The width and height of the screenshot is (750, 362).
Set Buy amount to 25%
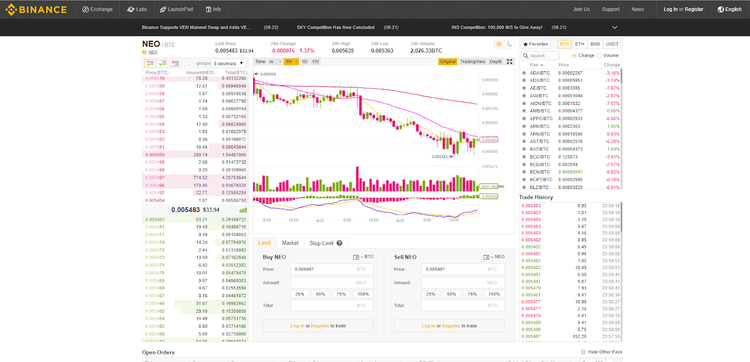tap(299, 294)
